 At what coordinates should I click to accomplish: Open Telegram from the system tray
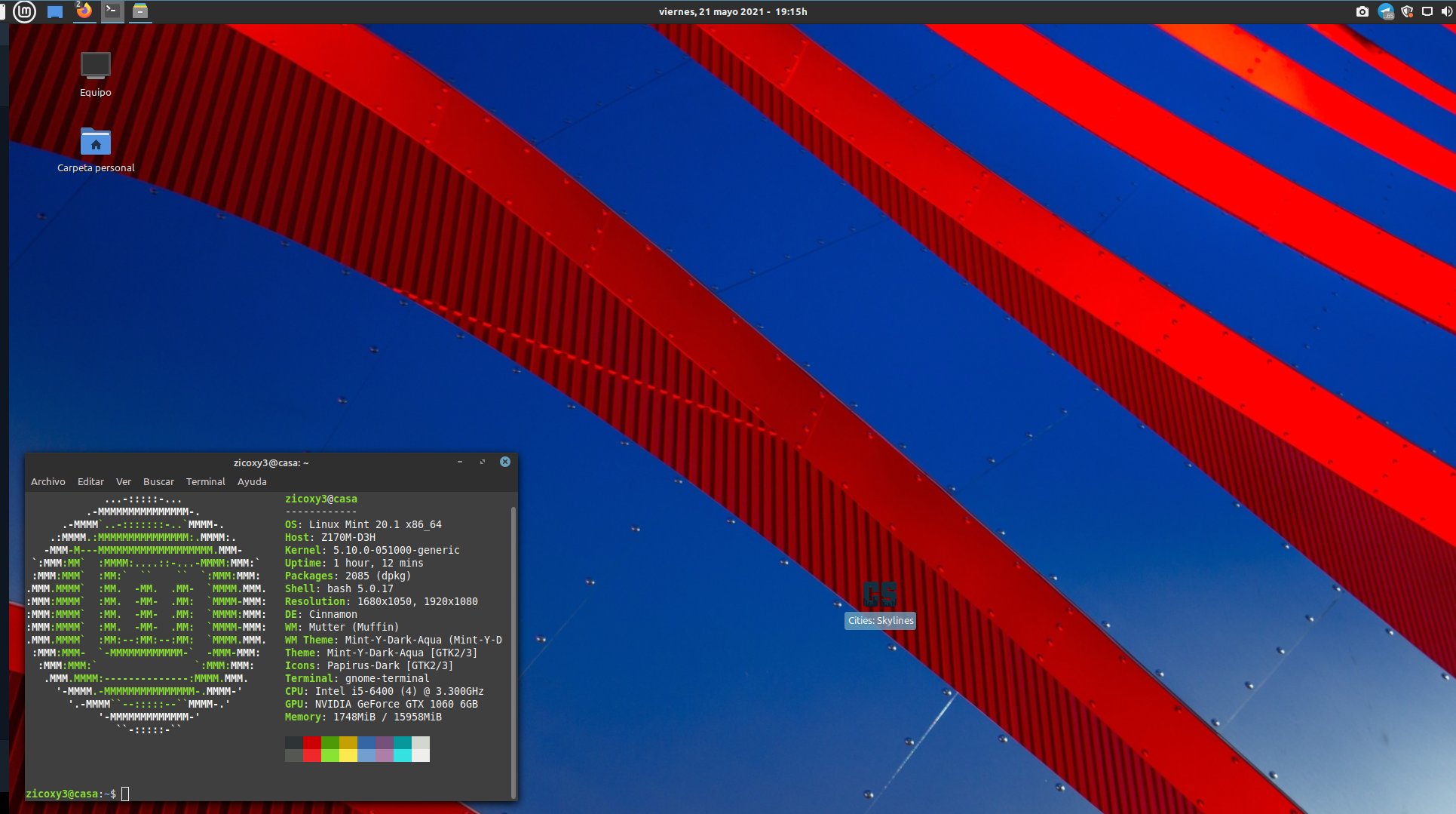click(1385, 11)
